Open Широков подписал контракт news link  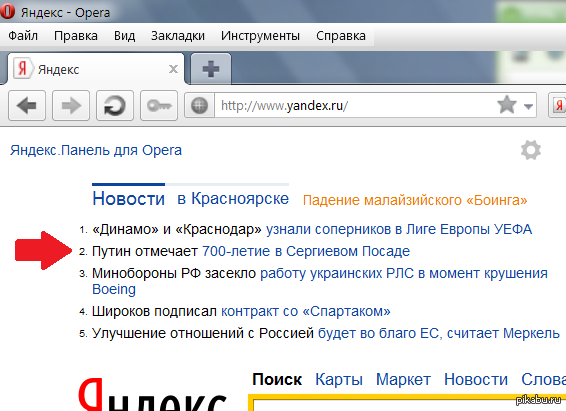pos(241,311)
